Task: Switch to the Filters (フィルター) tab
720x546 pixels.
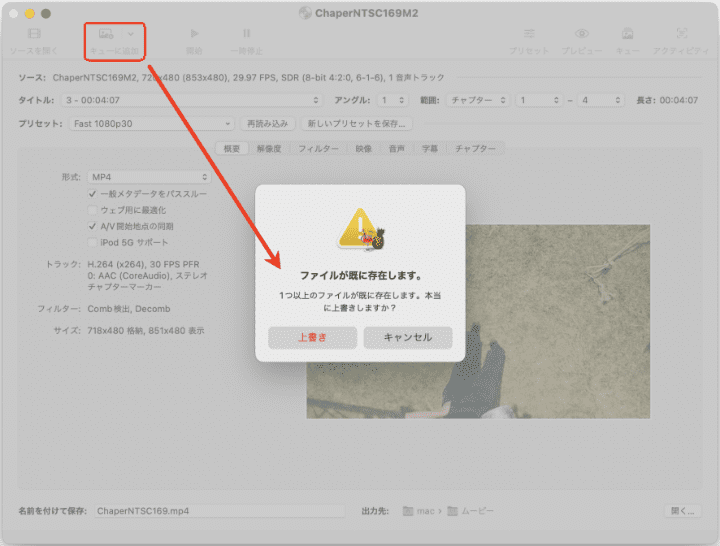Action: tap(317, 148)
